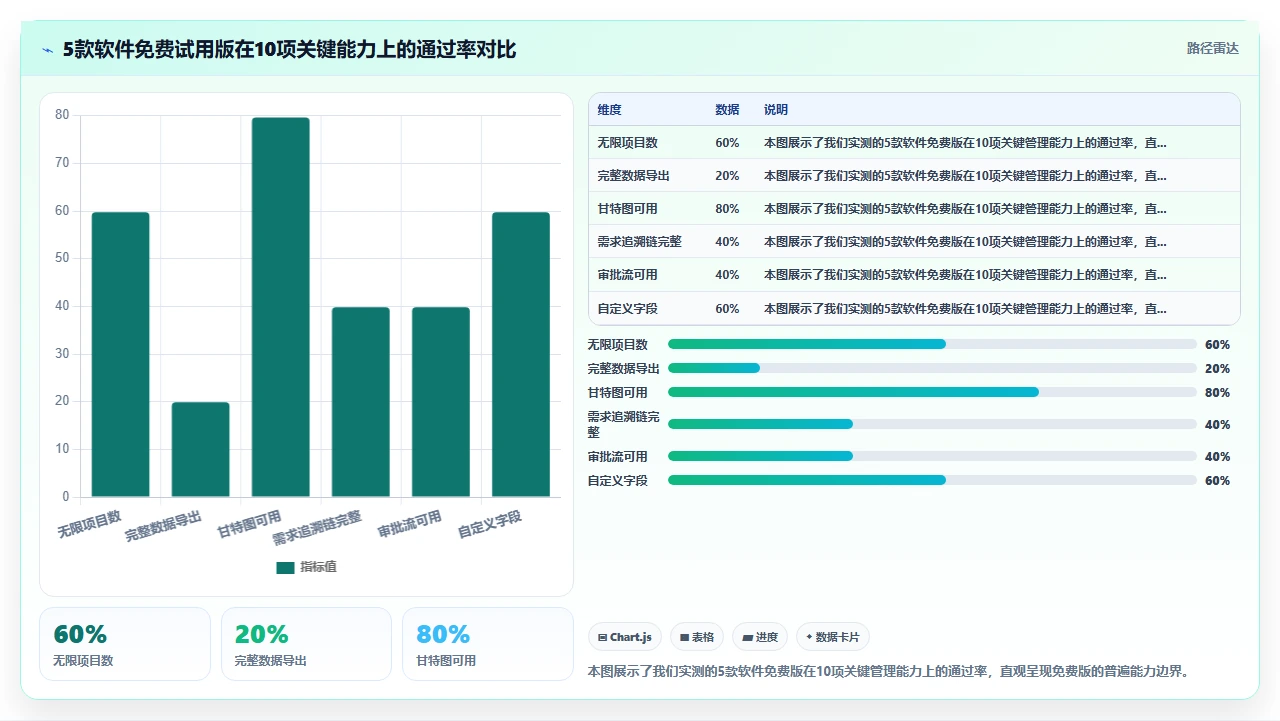Select the 完整数据导出 cell in the table
The width and height of the screenshot is (1280, 721).
click(x=634, y=176)
